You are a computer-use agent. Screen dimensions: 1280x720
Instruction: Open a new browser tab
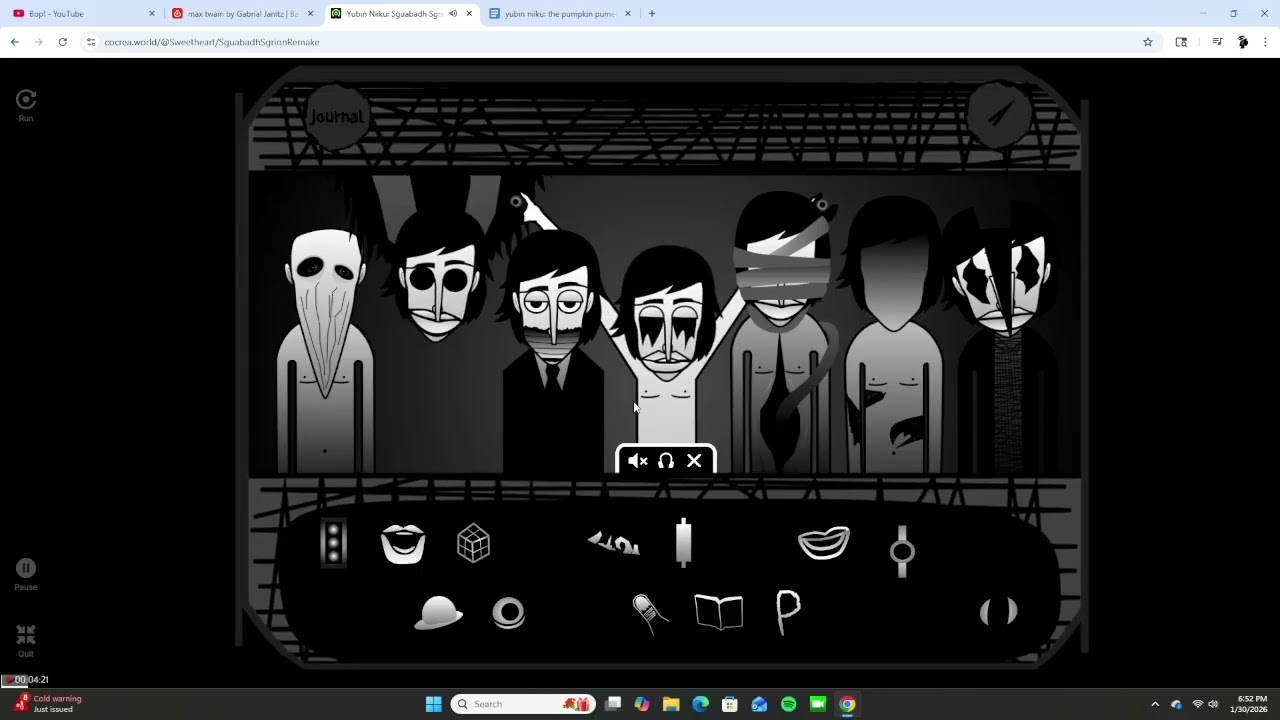coord(652,14)
